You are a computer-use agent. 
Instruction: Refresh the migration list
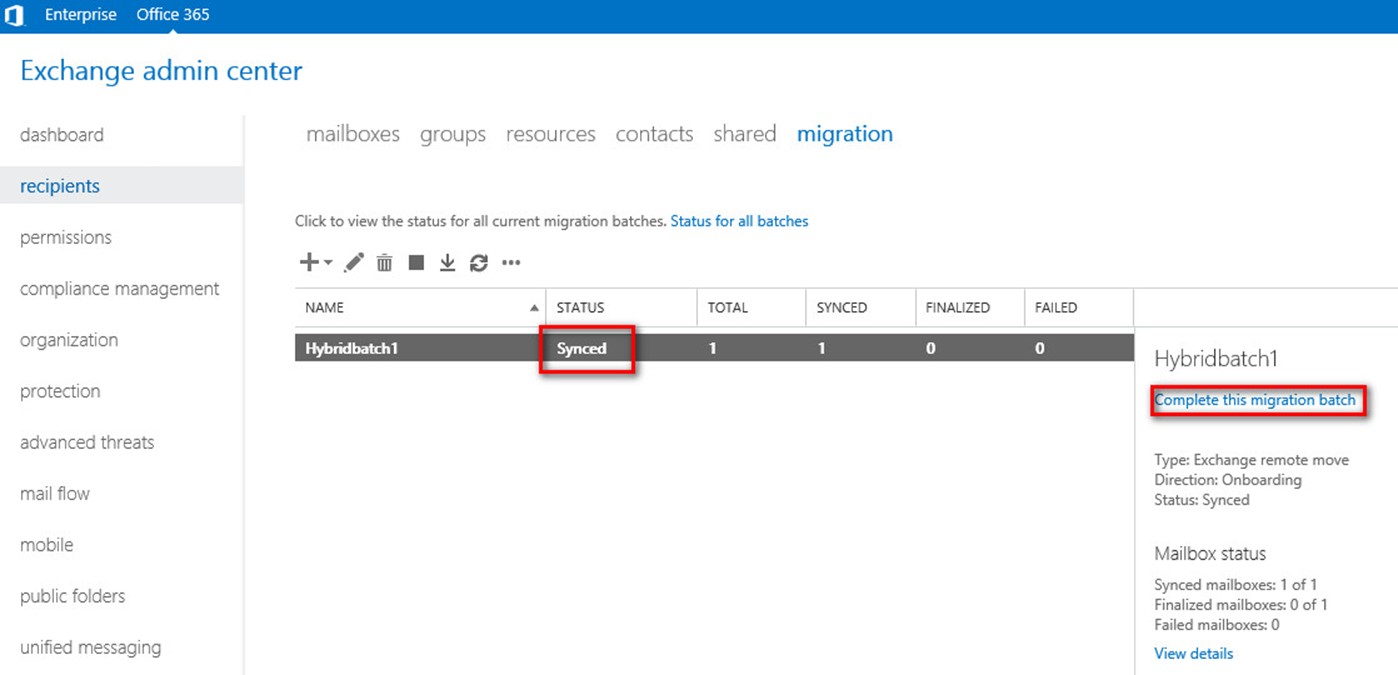479,262
